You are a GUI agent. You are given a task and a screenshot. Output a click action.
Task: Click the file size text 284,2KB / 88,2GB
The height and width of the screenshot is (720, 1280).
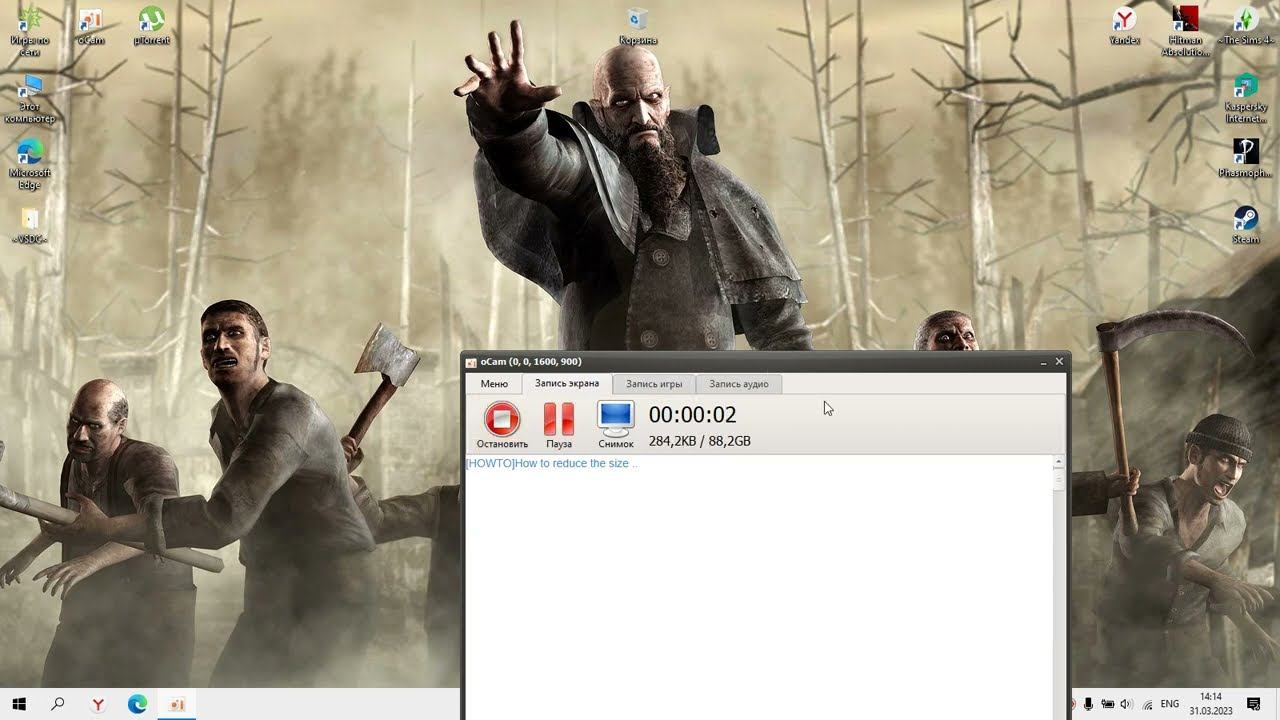pos(699,441)
